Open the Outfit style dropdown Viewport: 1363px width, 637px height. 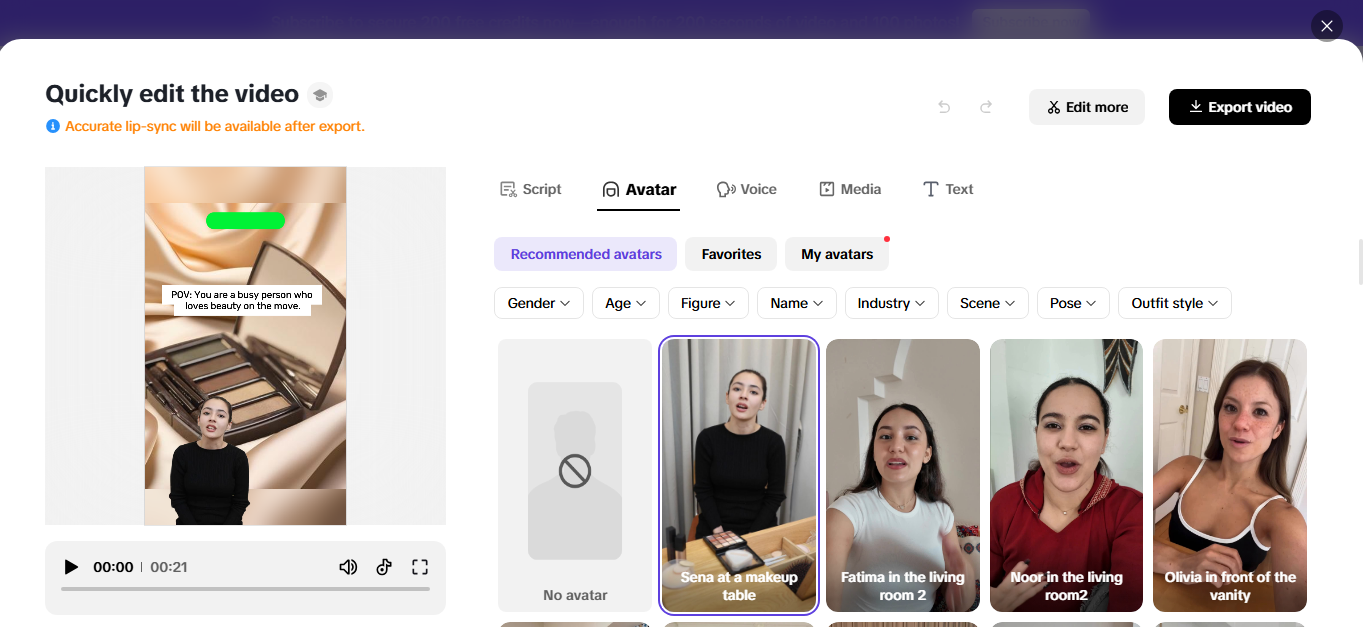pos(1174,302)
